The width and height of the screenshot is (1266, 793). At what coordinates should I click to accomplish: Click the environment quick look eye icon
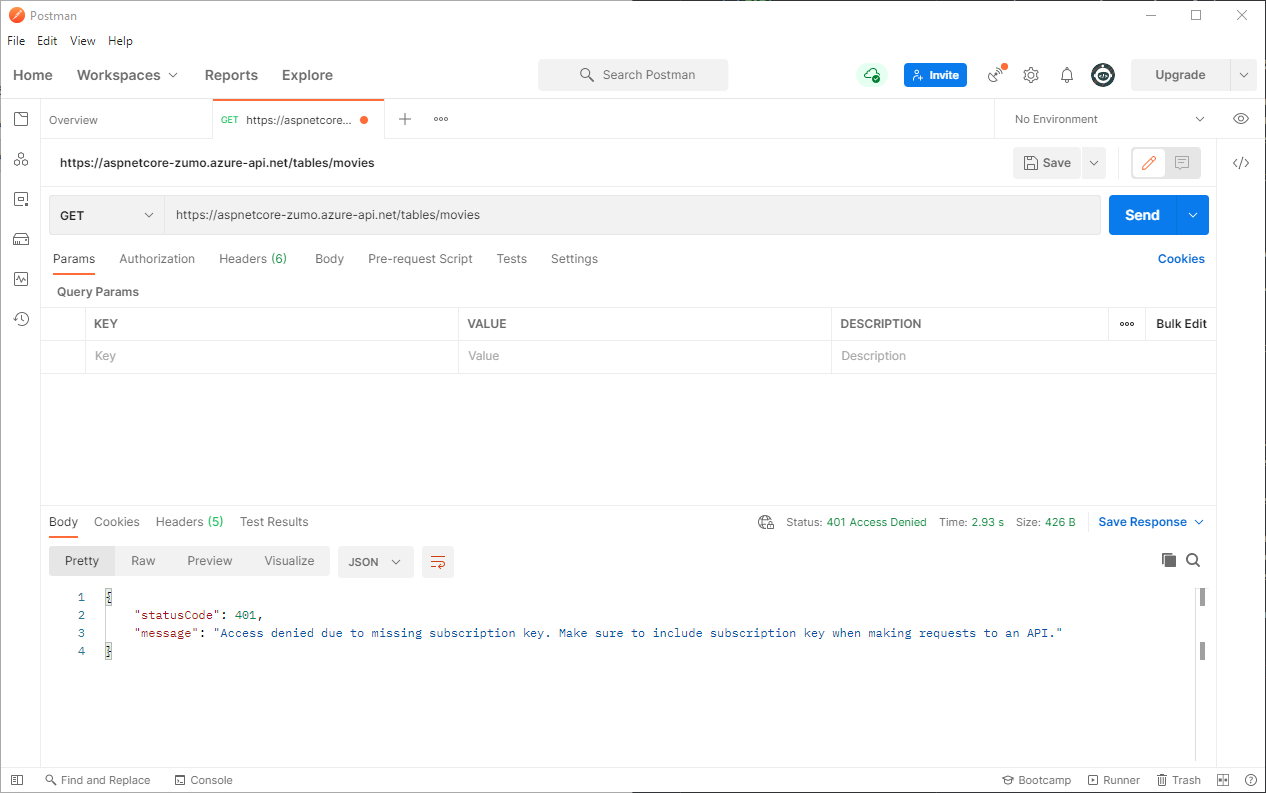(1241, 119)
